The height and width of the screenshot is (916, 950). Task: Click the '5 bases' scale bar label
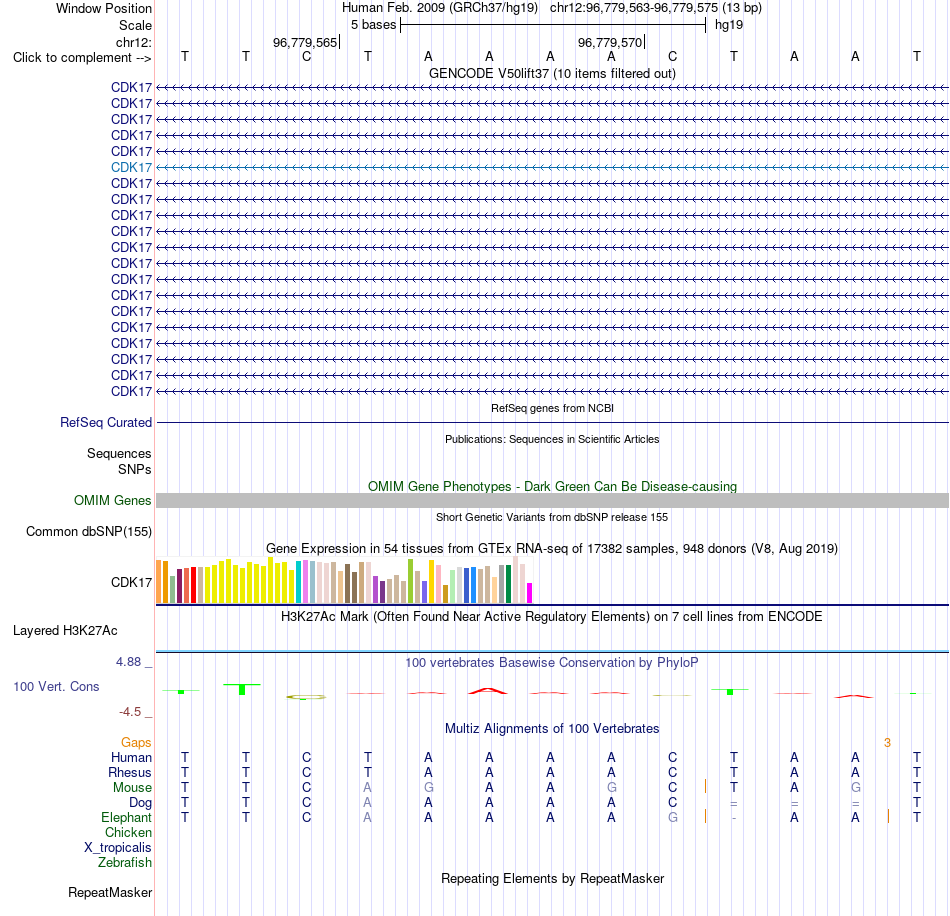[373, 25]
